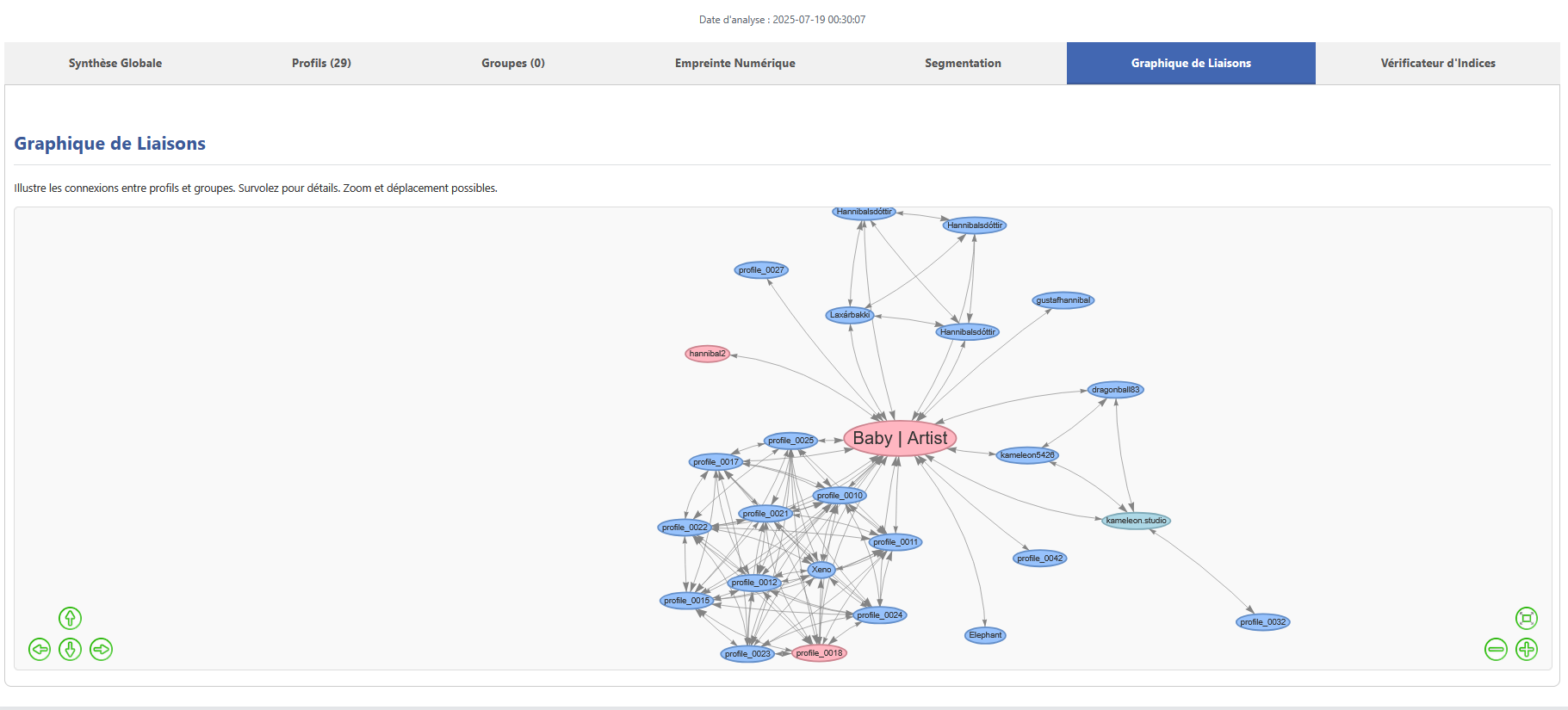Viewport: 1568px width, 710px height.
Task: Click the pan down arrow icon
Action: 70,649
